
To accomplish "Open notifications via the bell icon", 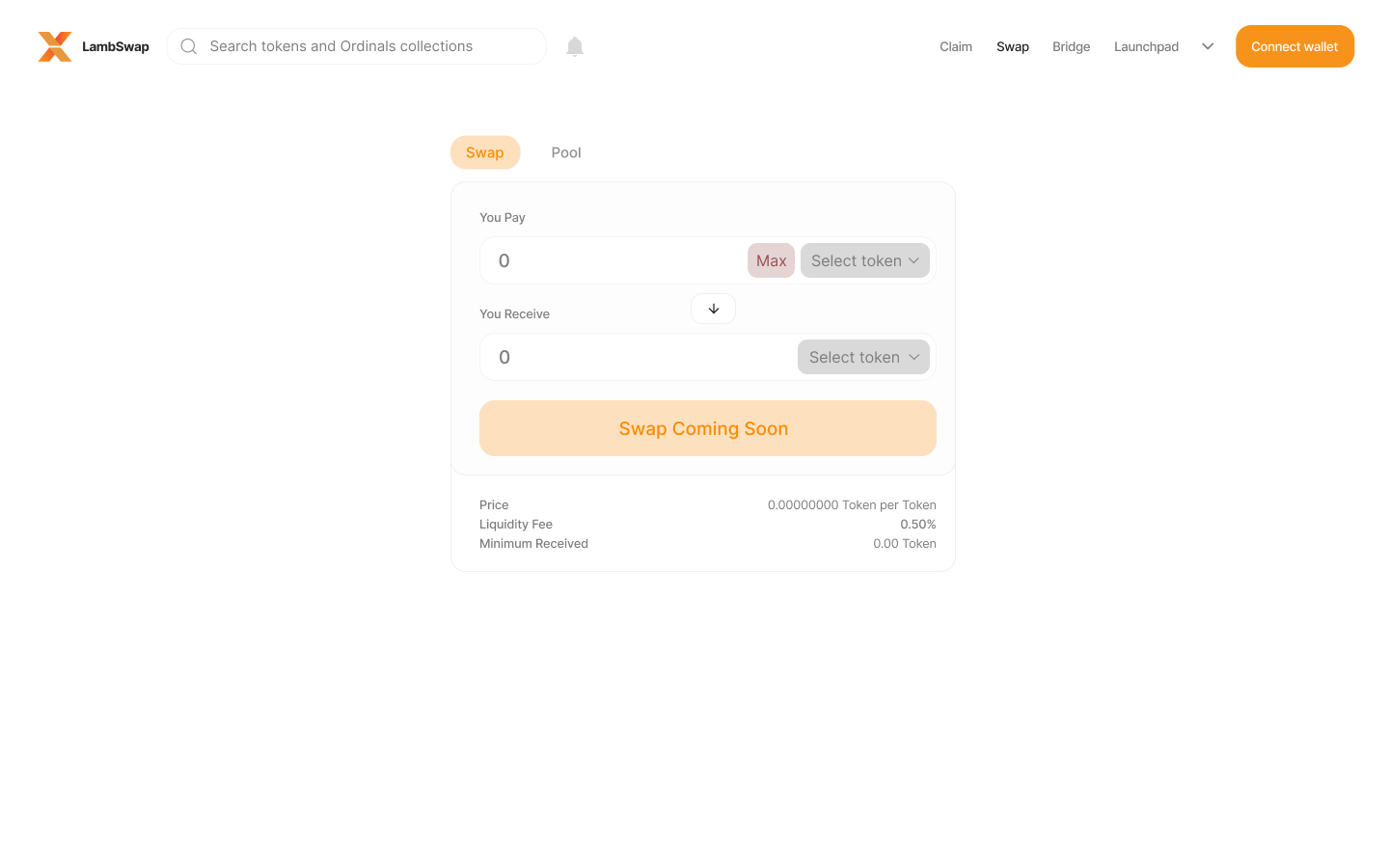I will tap(575, 46).
